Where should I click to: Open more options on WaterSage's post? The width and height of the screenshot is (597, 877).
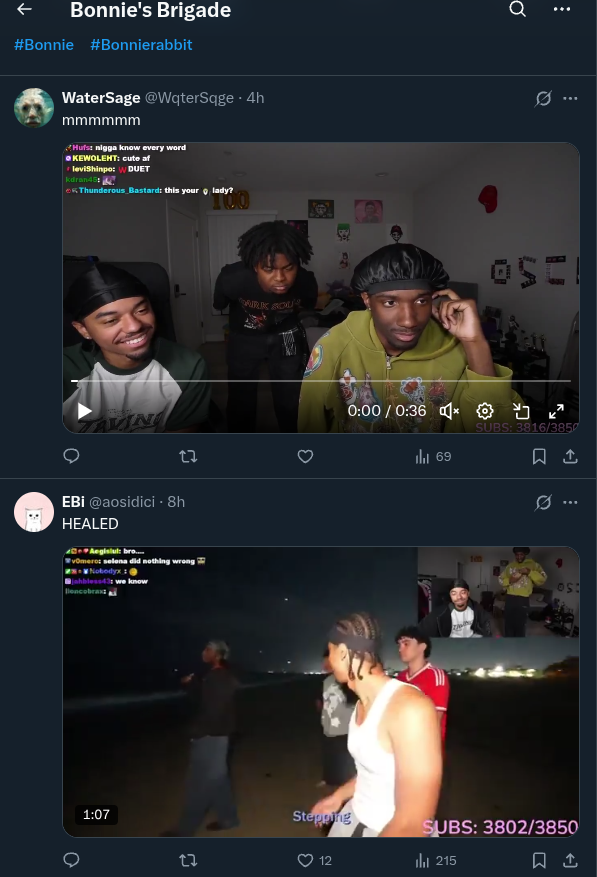click(570, 98)
